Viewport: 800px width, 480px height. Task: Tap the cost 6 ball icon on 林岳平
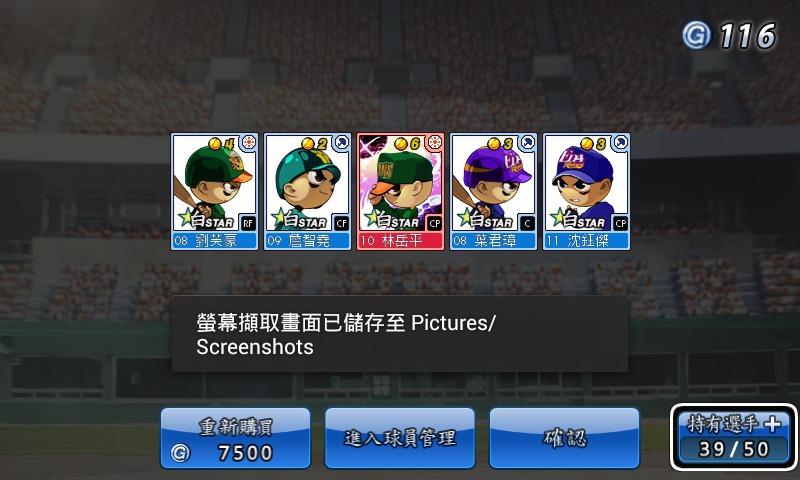pos(401,144)
